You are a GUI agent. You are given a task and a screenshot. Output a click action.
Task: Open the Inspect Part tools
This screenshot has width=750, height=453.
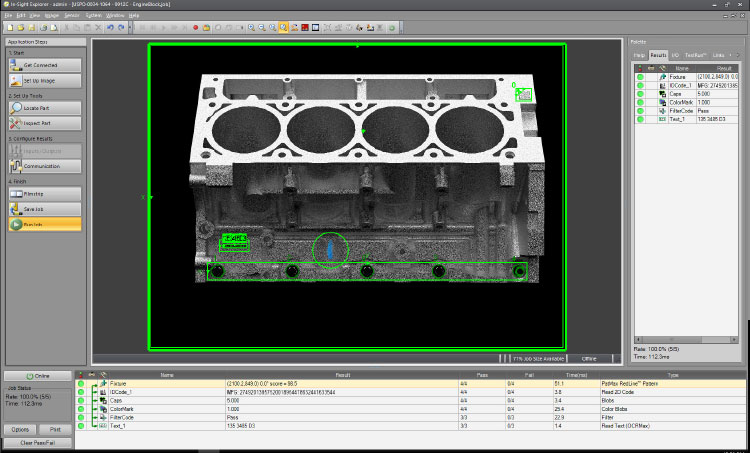[43, 122]
